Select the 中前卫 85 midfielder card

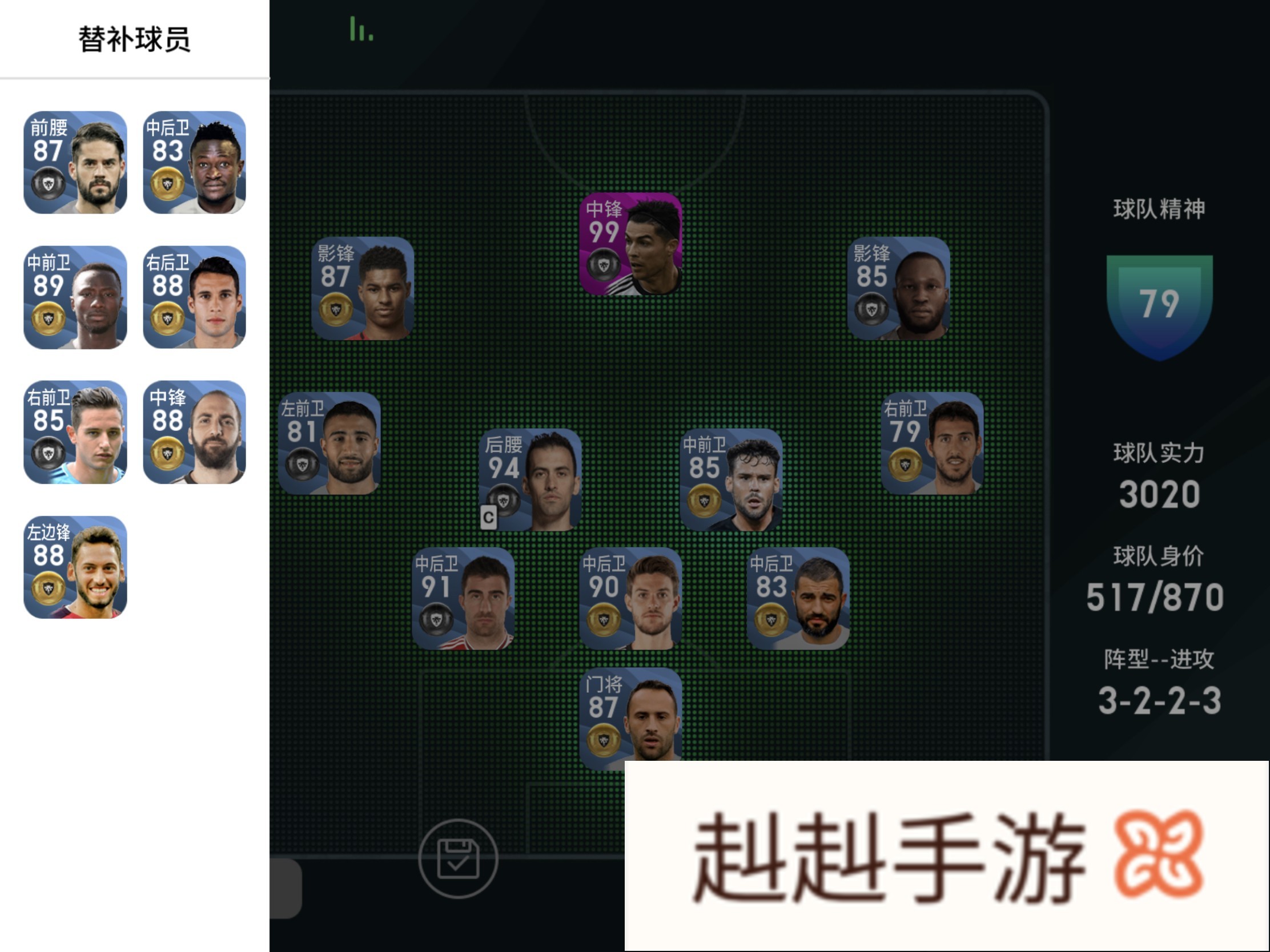click(x=731, y=480)
